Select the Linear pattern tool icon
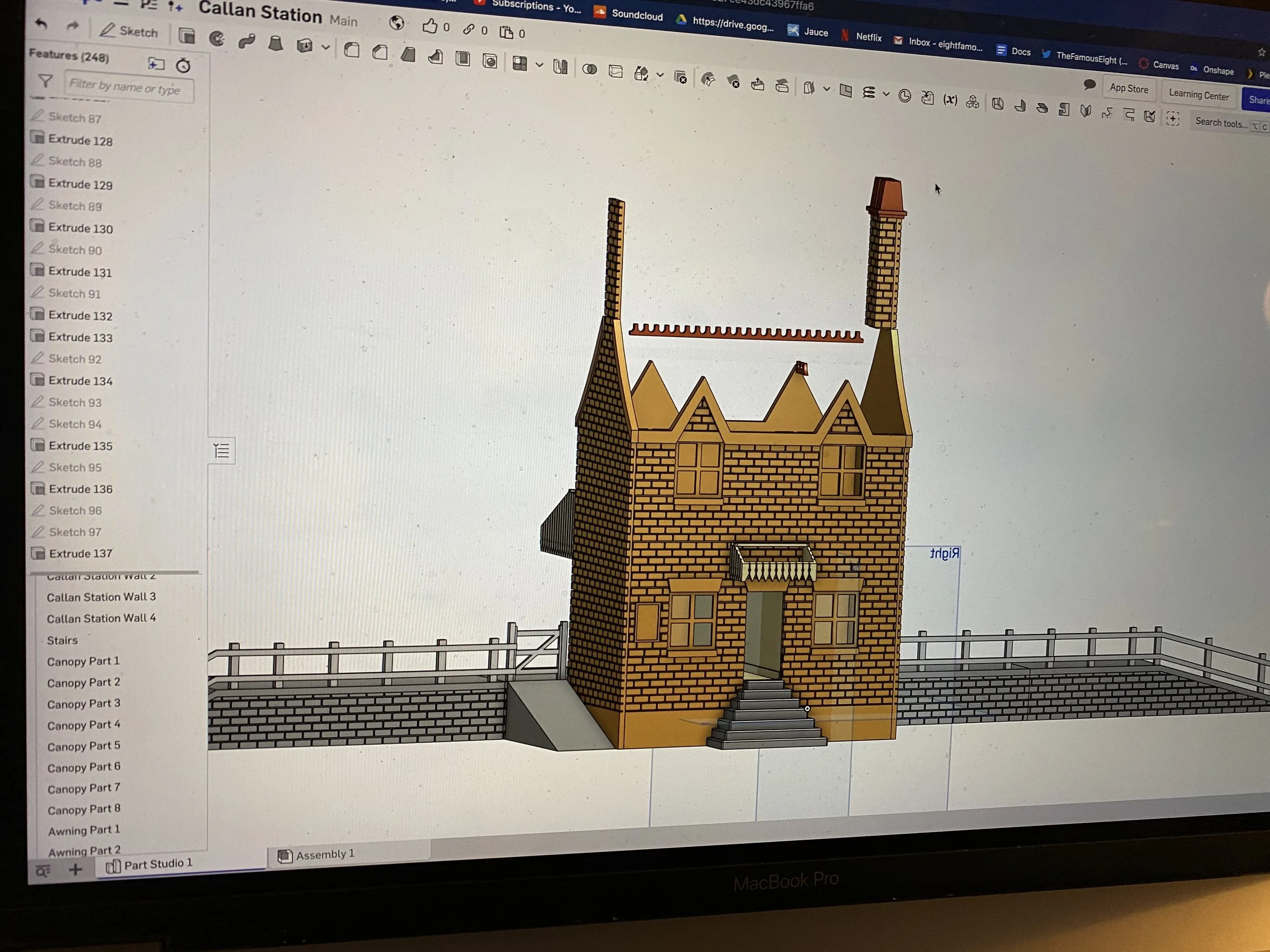This screenshot has height=952, width=1270. coord(520,63)
